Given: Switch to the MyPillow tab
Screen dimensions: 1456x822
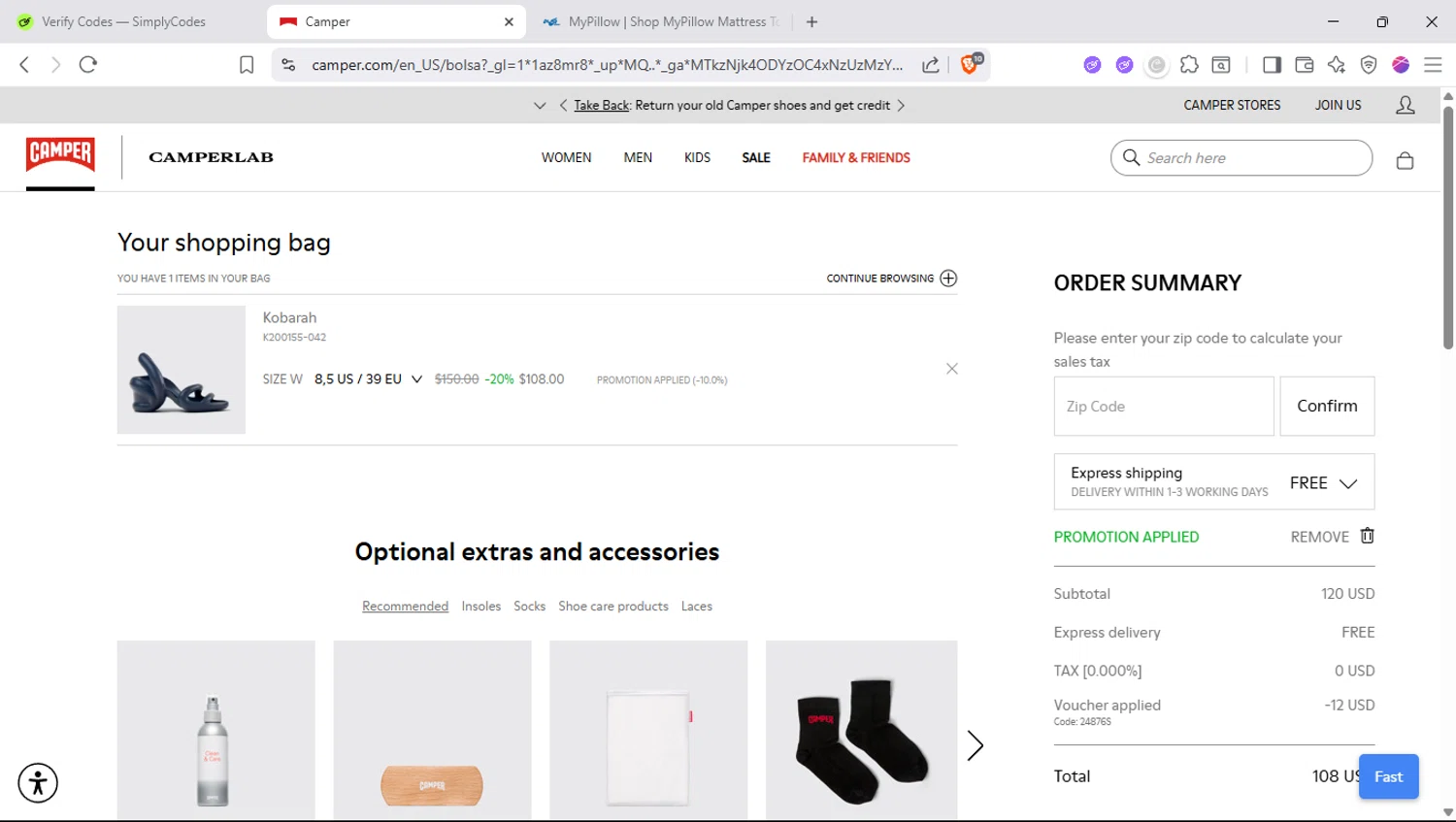Looking at the screenshot, I should pos(662,21).
